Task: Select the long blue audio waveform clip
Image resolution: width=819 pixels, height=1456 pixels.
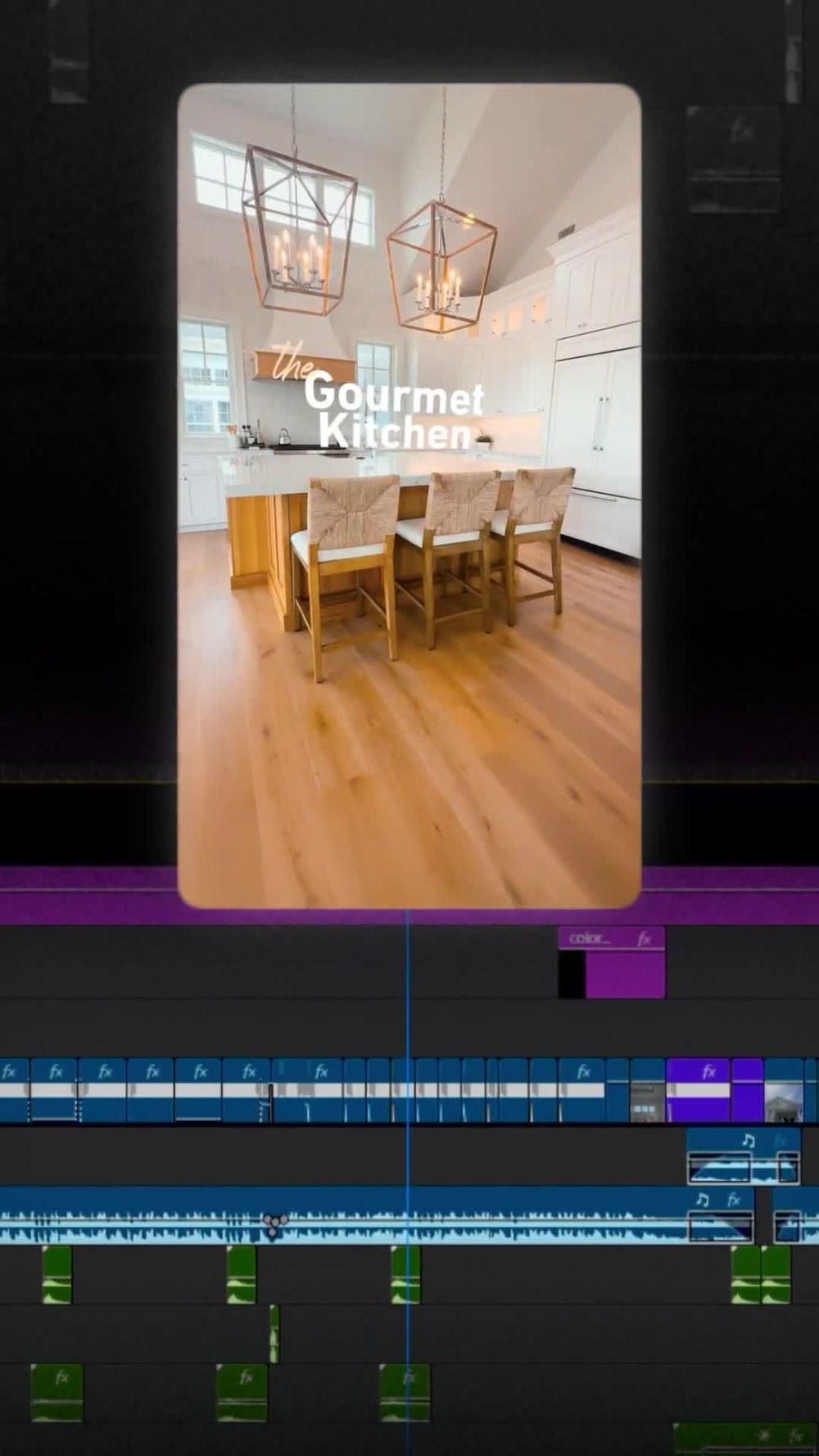Action: (377, 1215)
